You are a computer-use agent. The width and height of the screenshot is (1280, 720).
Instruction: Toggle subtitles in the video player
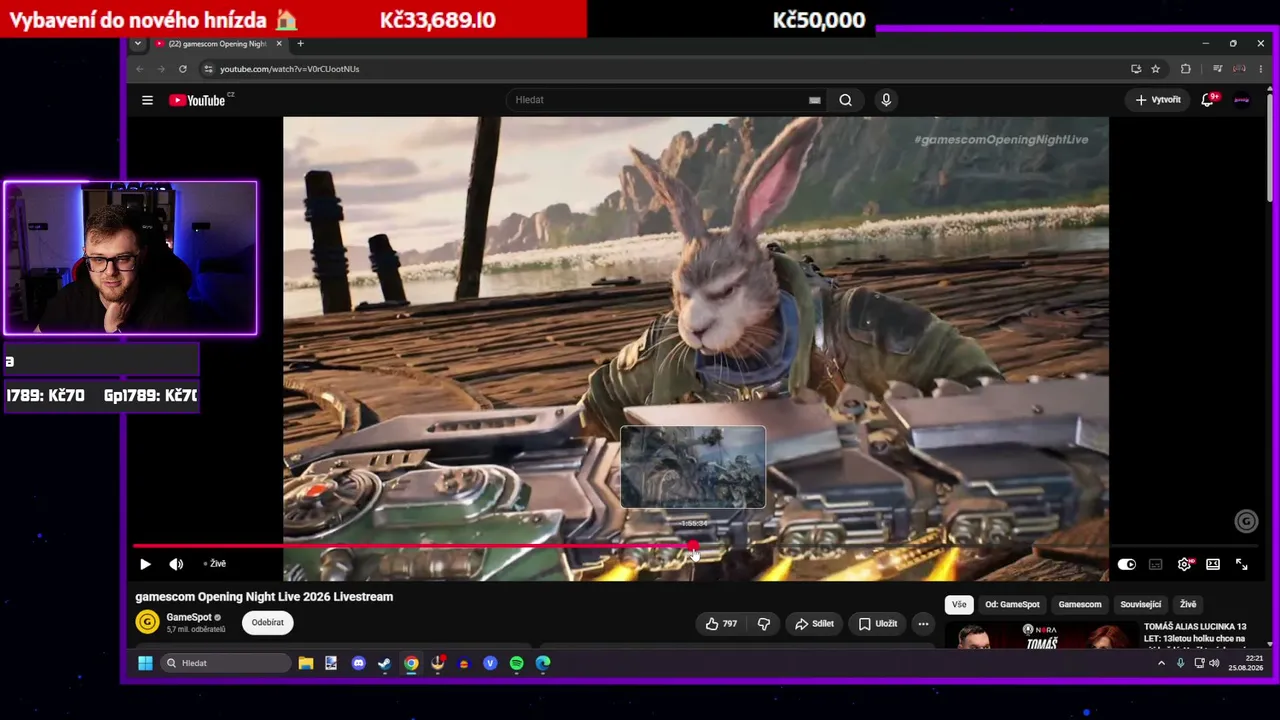pos(1156,564)
